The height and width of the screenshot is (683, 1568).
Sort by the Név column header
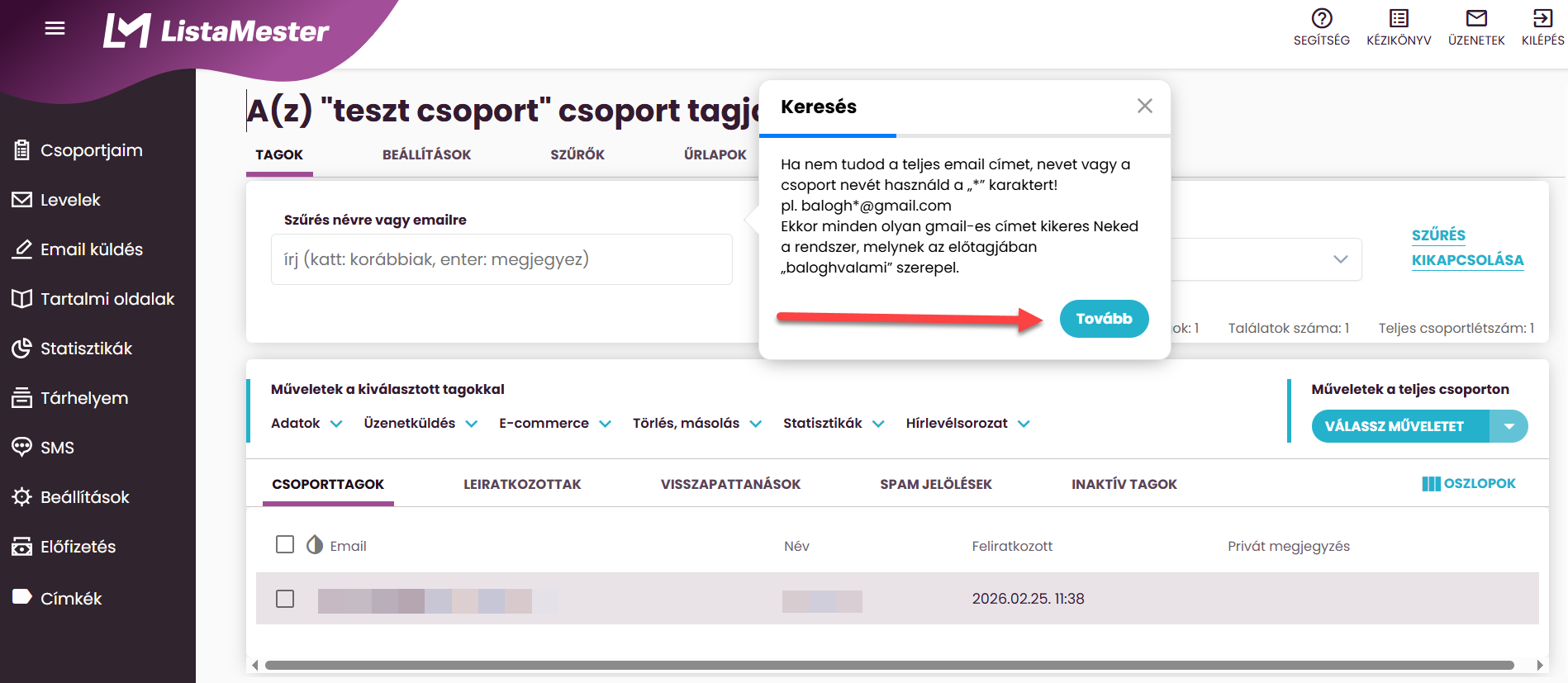pyautogui.click(x=796, y=546)
